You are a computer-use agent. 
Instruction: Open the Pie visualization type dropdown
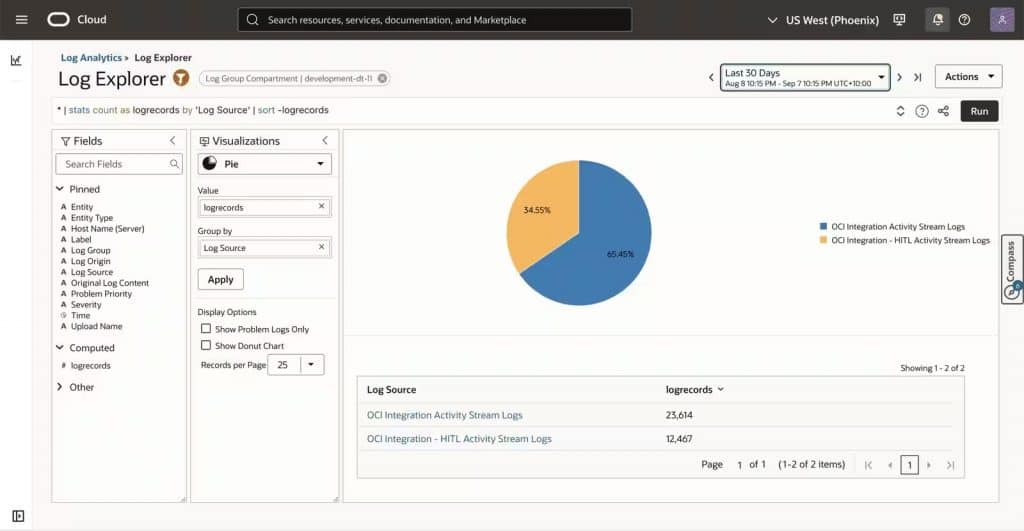click(264, 164)
